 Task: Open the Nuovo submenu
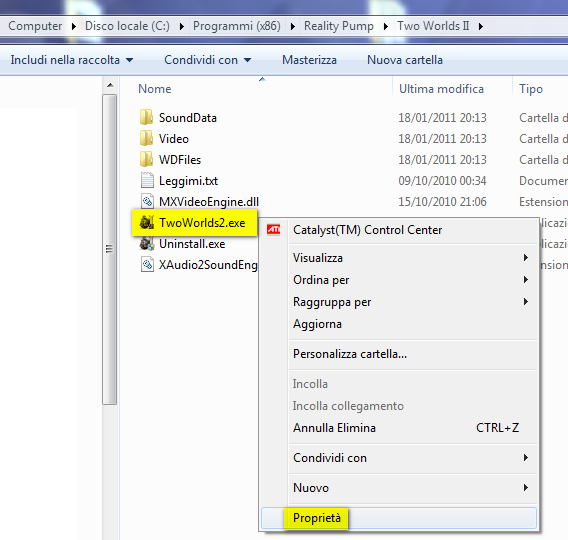coord(398,488)
